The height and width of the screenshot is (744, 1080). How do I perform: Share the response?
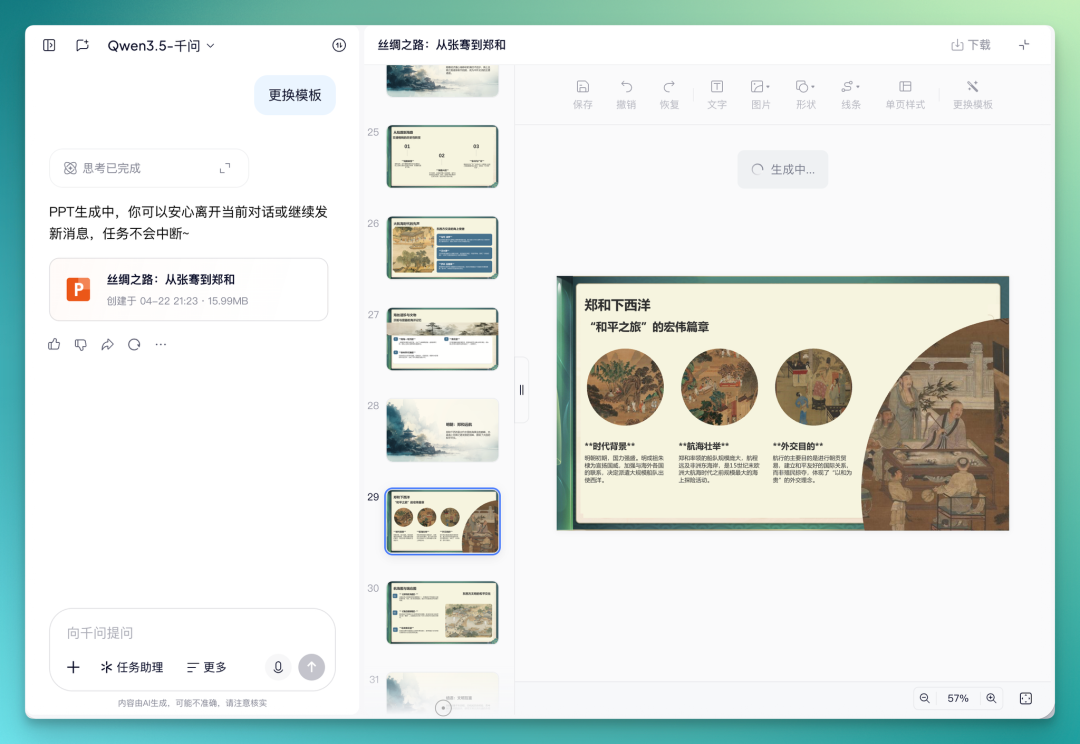click(107, 344)
